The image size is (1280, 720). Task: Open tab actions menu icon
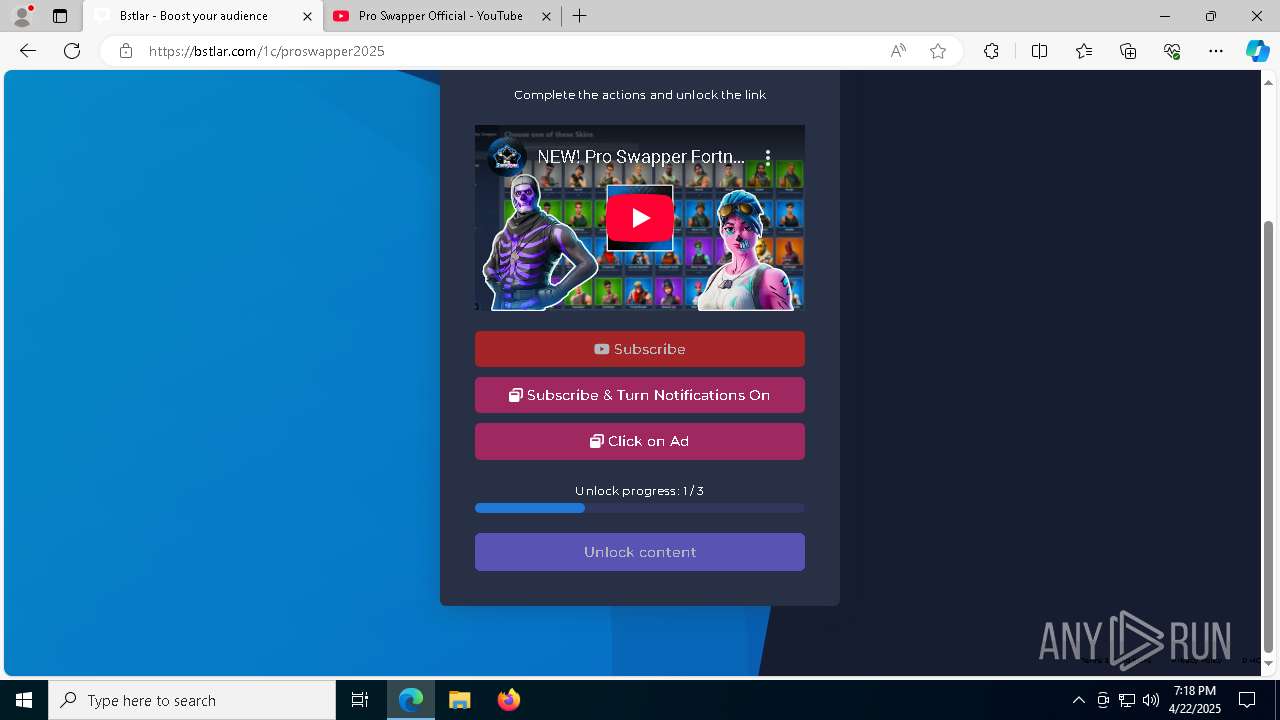pyautogui.click(x=60, y=16)
